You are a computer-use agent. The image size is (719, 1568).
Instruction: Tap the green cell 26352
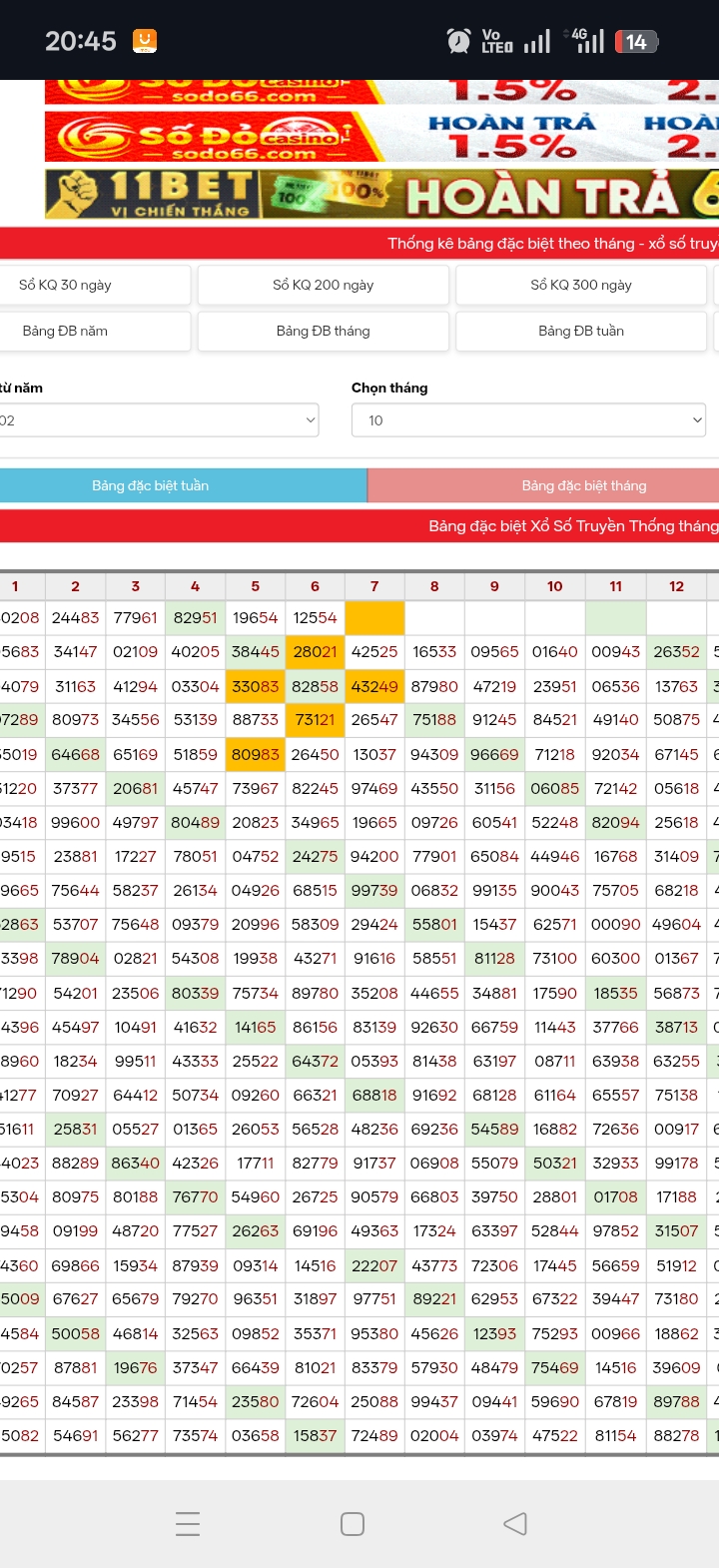676,651
